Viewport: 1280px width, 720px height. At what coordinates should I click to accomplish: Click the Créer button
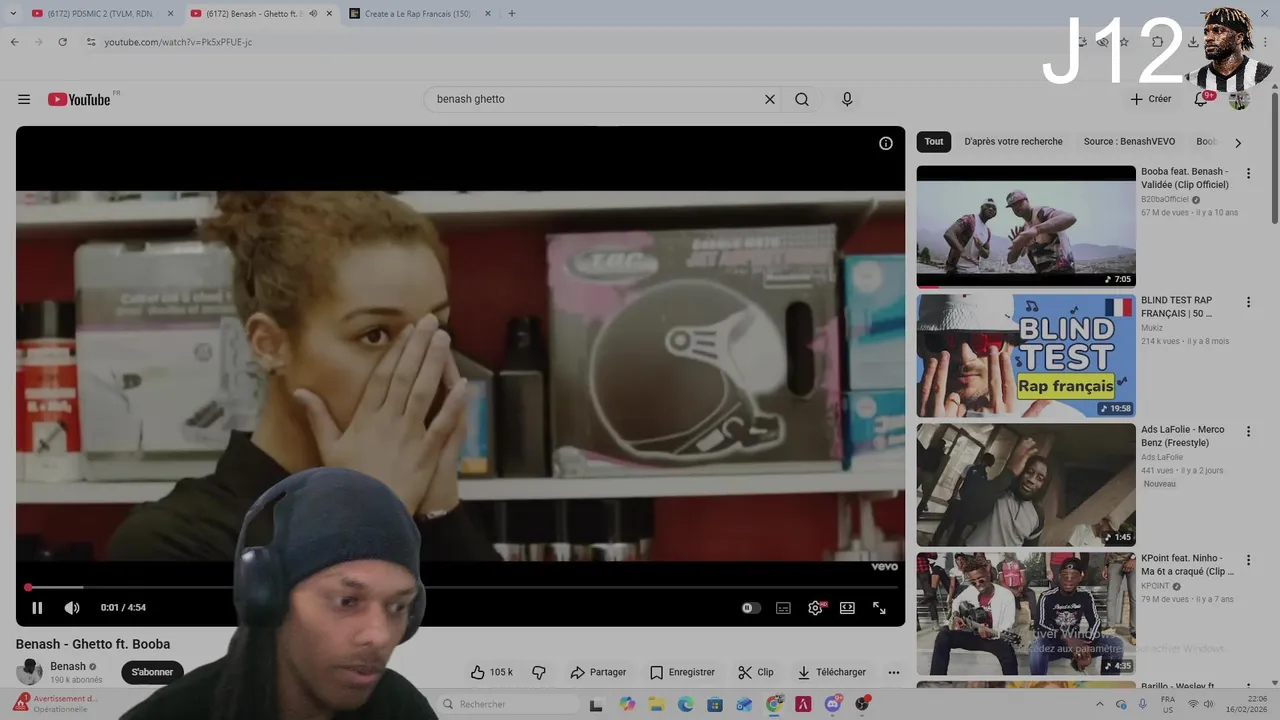(x=1151, y=99)
